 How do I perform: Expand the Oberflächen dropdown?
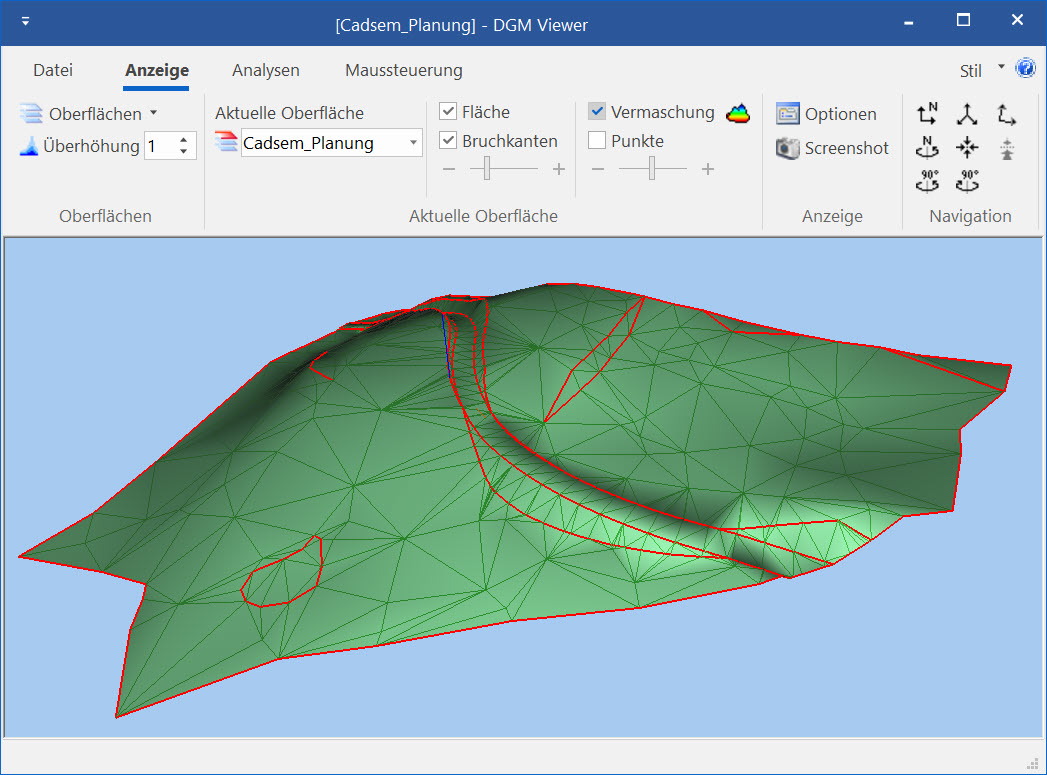click(x=153, y=113)
